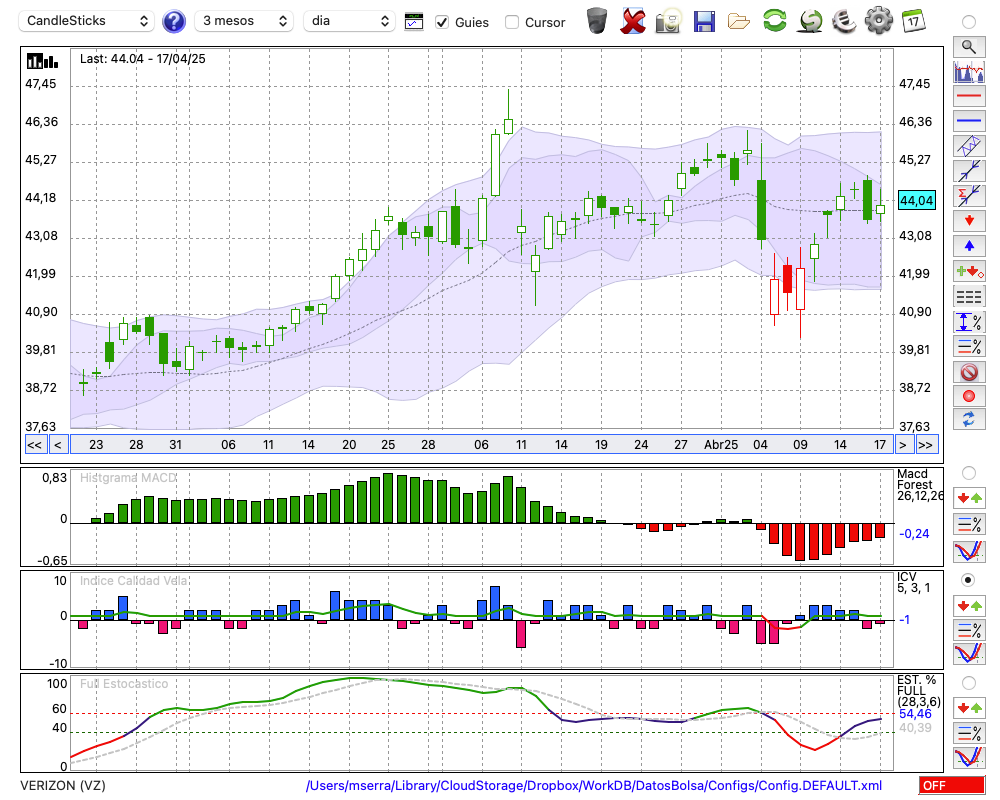Click the Estocastico panel red-green arrows icon

(969, 708)
